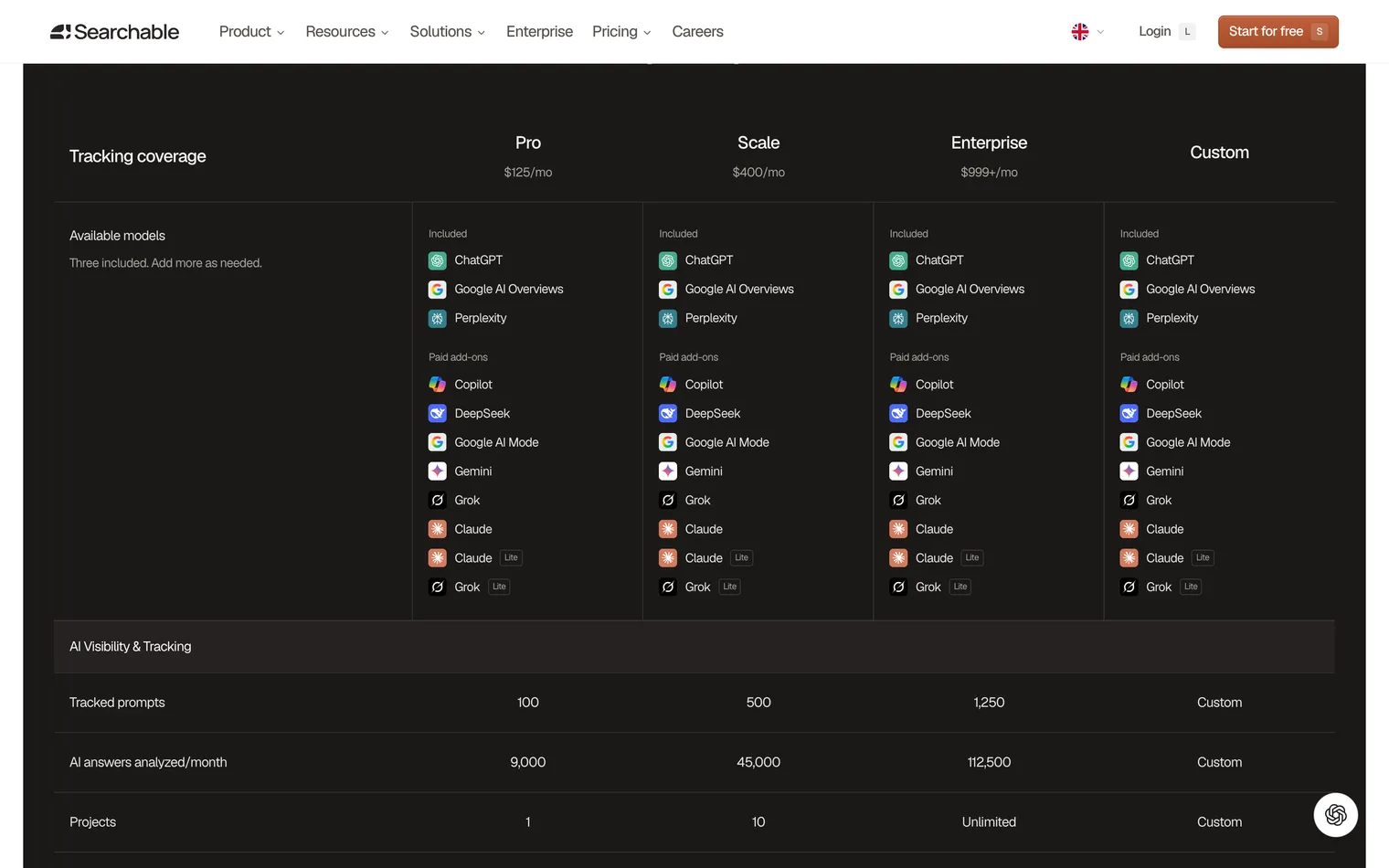Screen dimensions: 1389x868
Task: Click the Claude icon in Pro column
Action: 438,529
